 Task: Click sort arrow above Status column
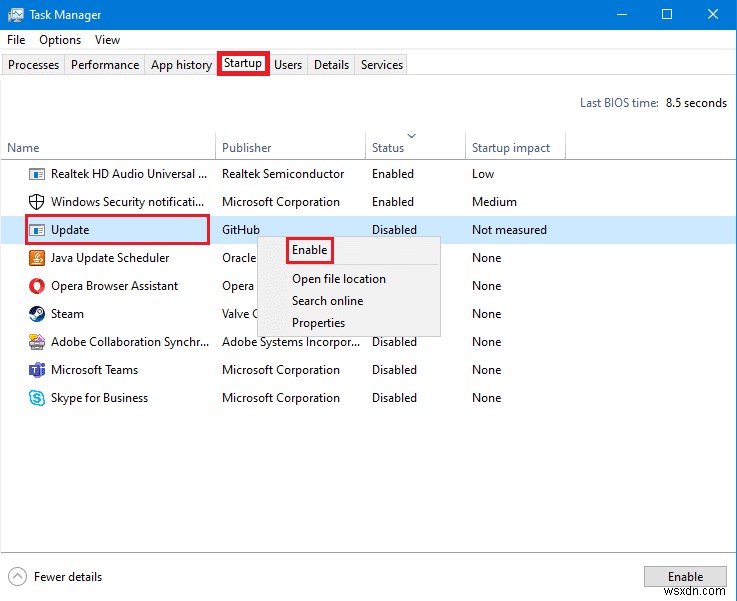pos(411,135)
